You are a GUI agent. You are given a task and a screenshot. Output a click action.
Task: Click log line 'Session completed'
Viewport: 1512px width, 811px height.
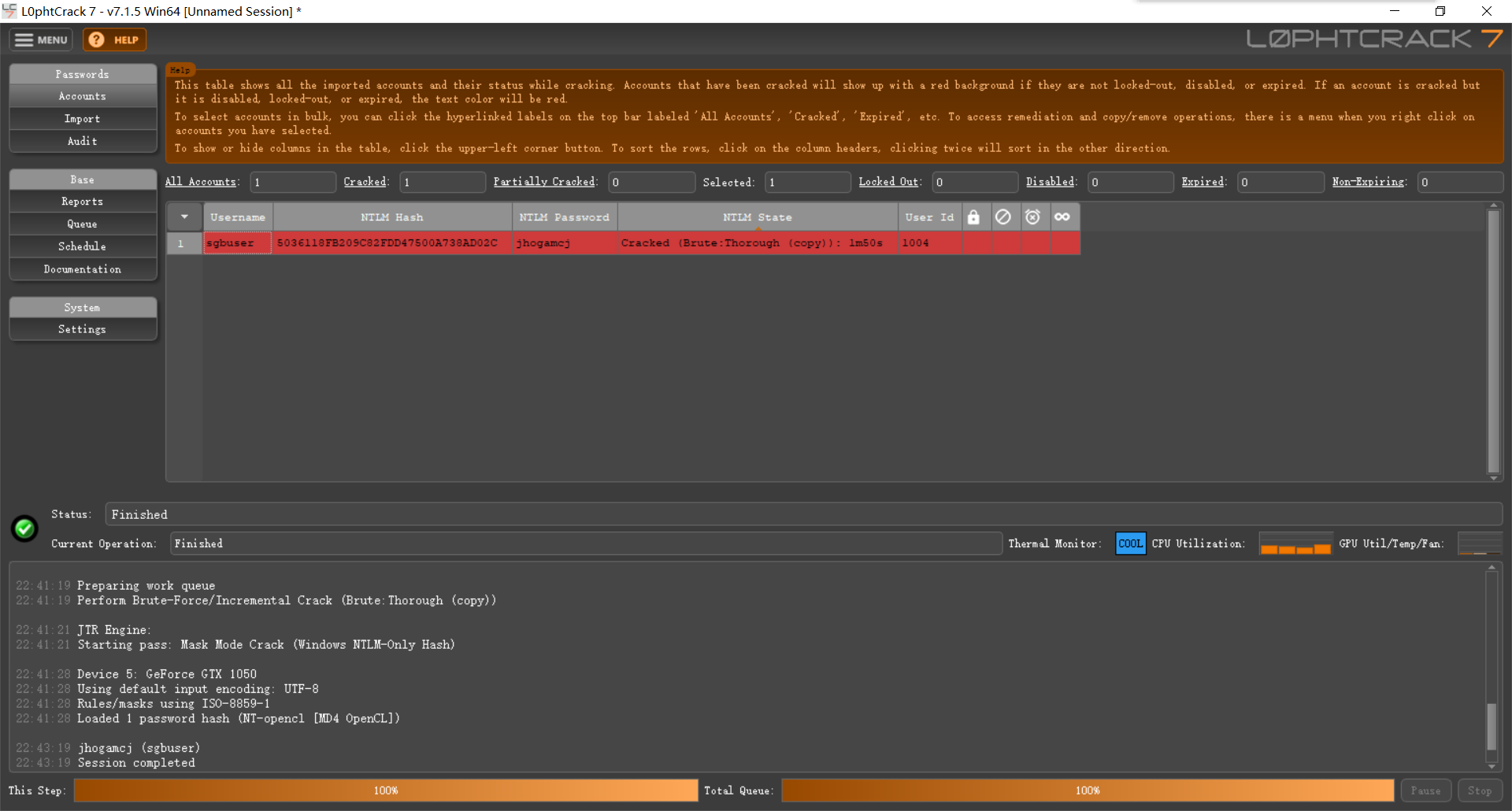(x=136, y=762)
